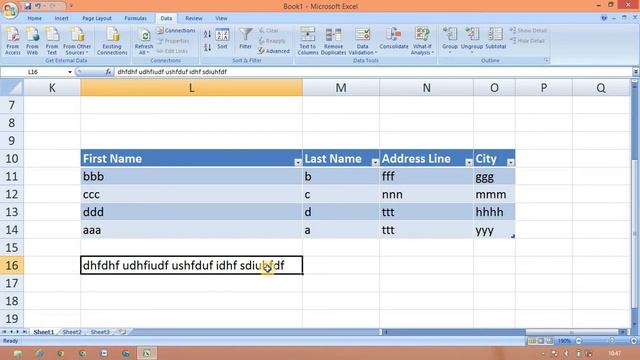Open From Other Sources menu
This screenshot has height=360, width=640.
tap(77, 41)
